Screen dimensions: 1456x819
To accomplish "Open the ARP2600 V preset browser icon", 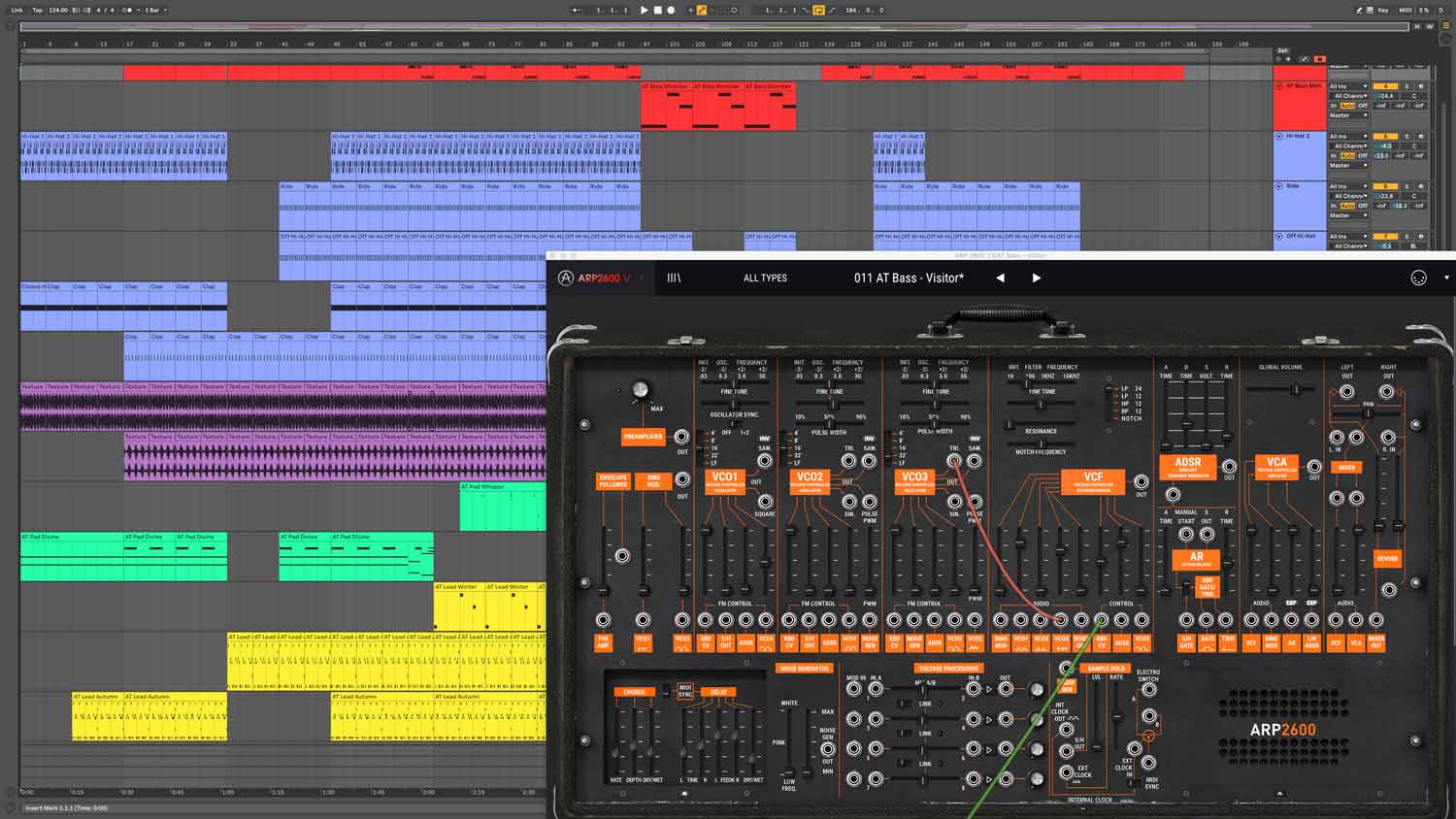I will pos(674,278).
